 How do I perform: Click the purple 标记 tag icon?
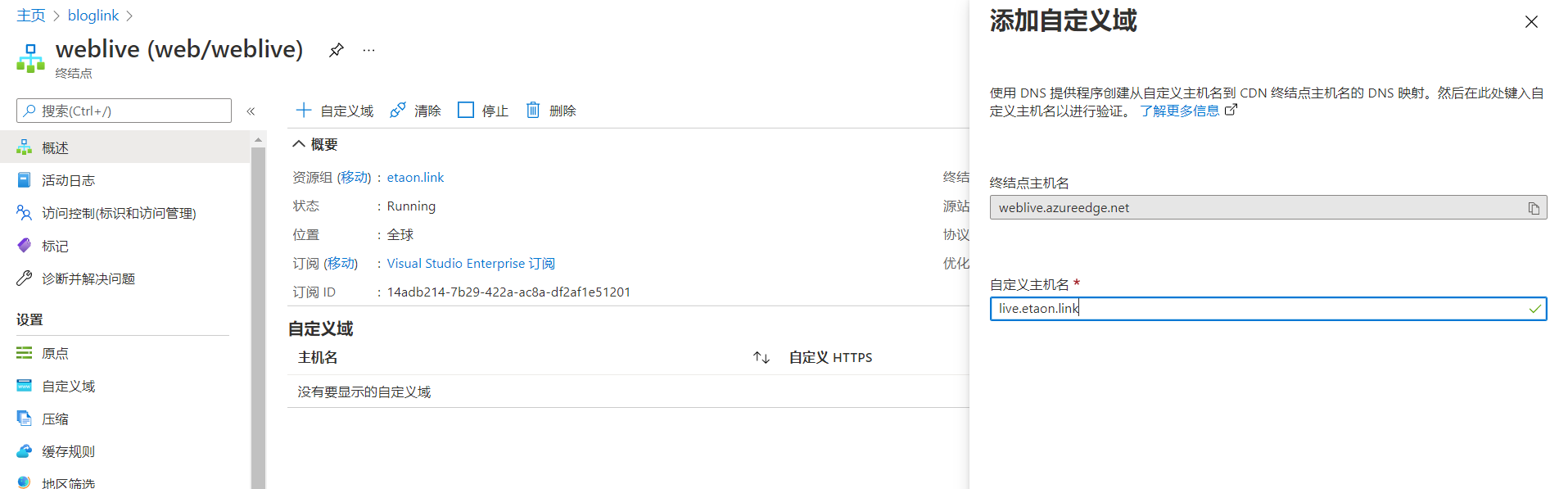[x=25, y=246]
